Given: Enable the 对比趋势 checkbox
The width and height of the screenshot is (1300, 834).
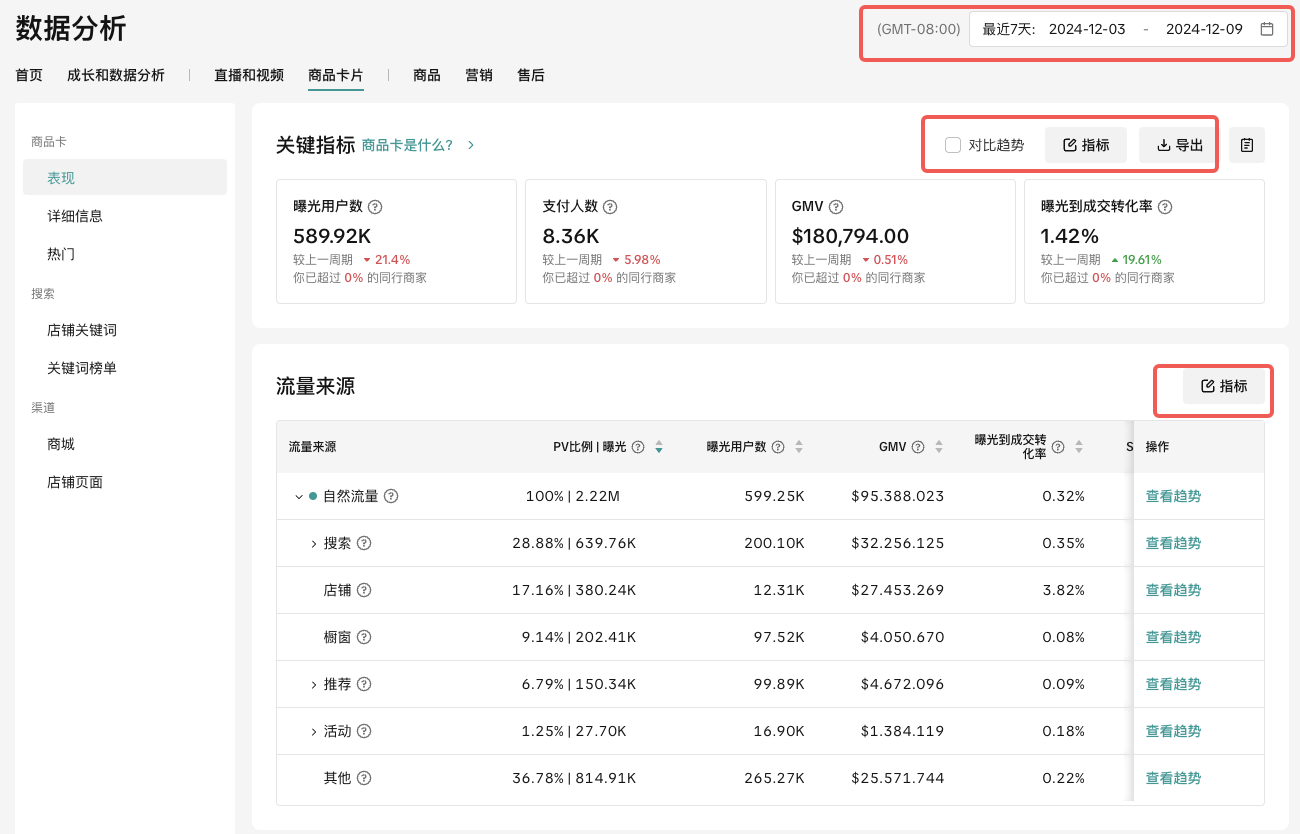Looking at the screenshot, I should point(953,145).
